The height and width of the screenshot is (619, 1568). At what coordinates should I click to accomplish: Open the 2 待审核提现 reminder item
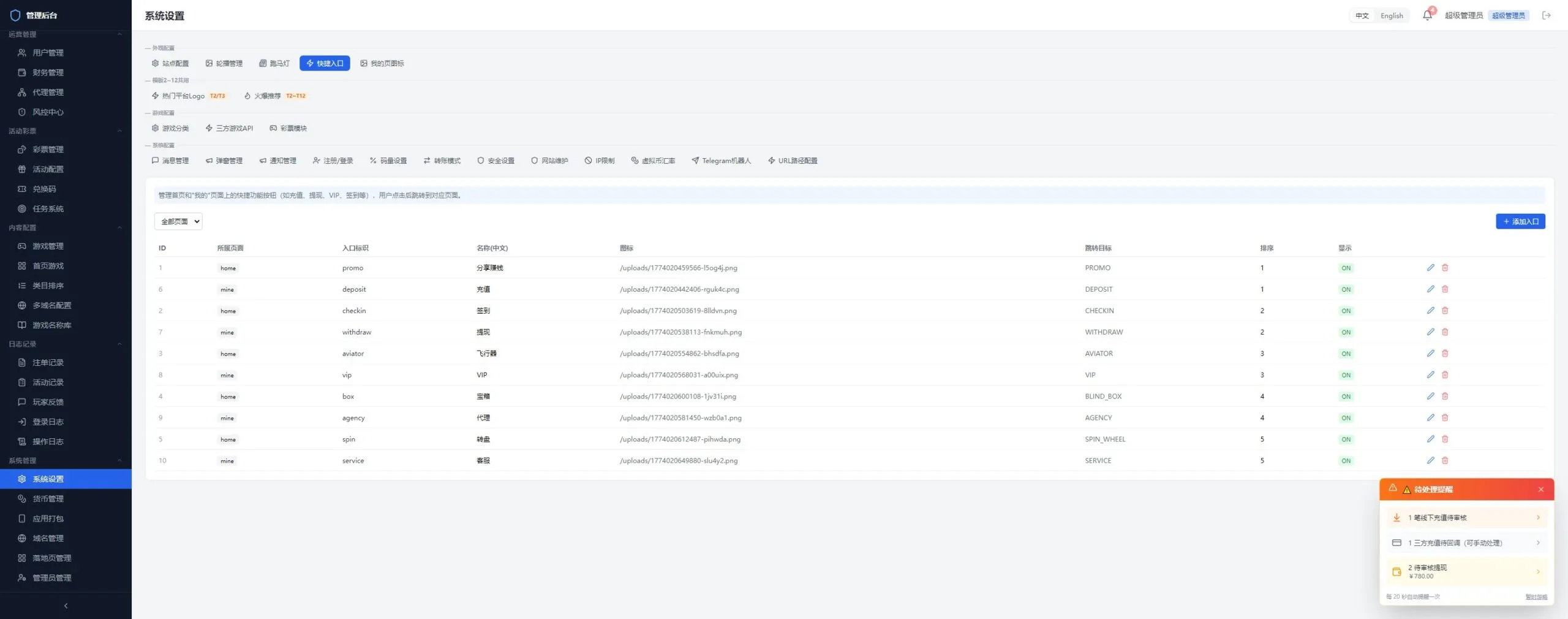1467,572
